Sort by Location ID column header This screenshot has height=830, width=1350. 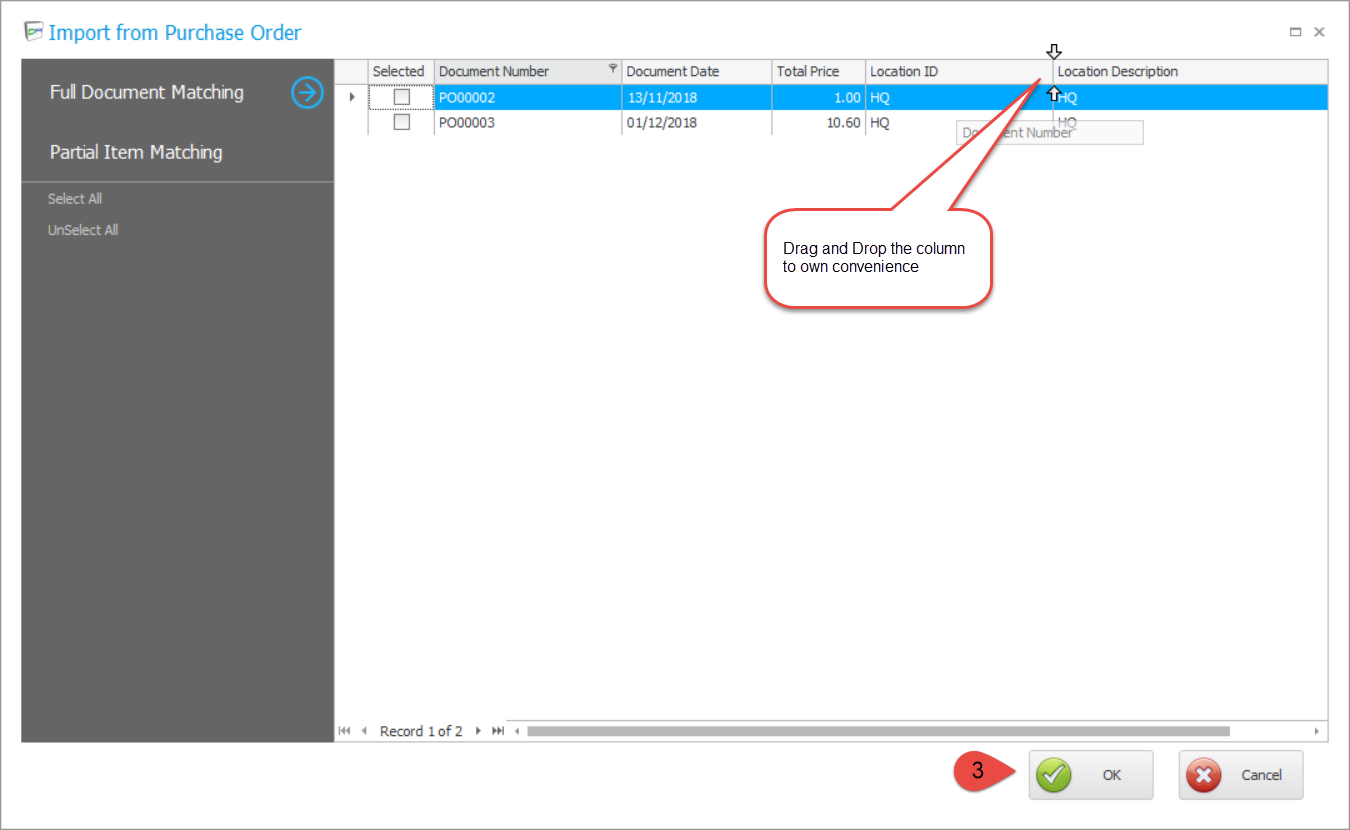pyautogui.click(x=958, y=71)
